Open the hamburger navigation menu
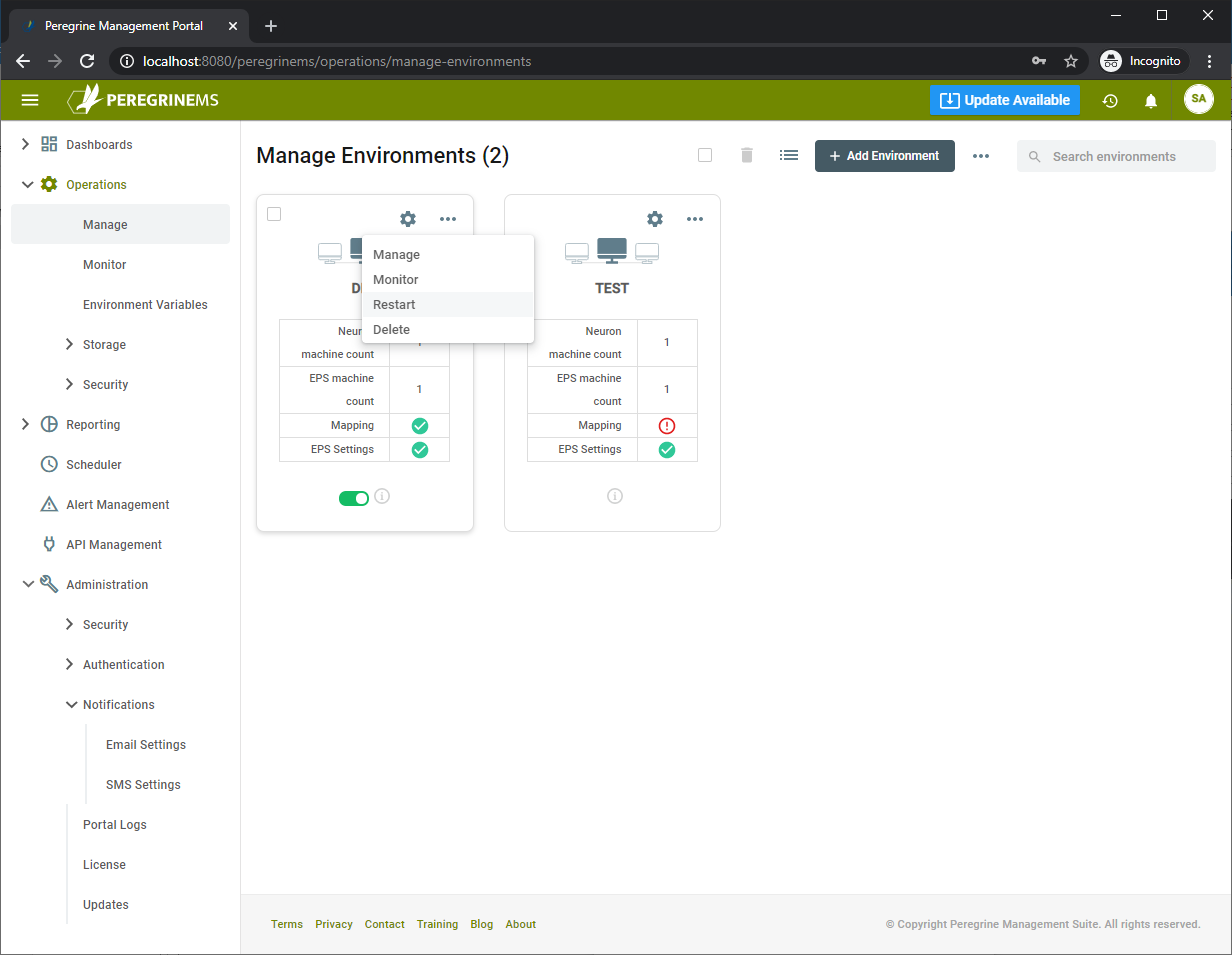The width and height of the screenshot is (1232, 955). [30, 100]
